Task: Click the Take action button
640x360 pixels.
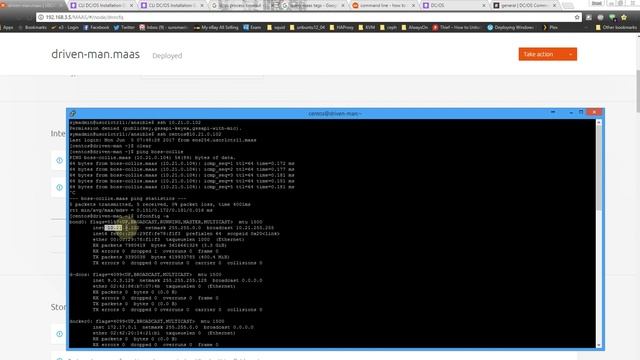Action: click(x=548, y=54)
